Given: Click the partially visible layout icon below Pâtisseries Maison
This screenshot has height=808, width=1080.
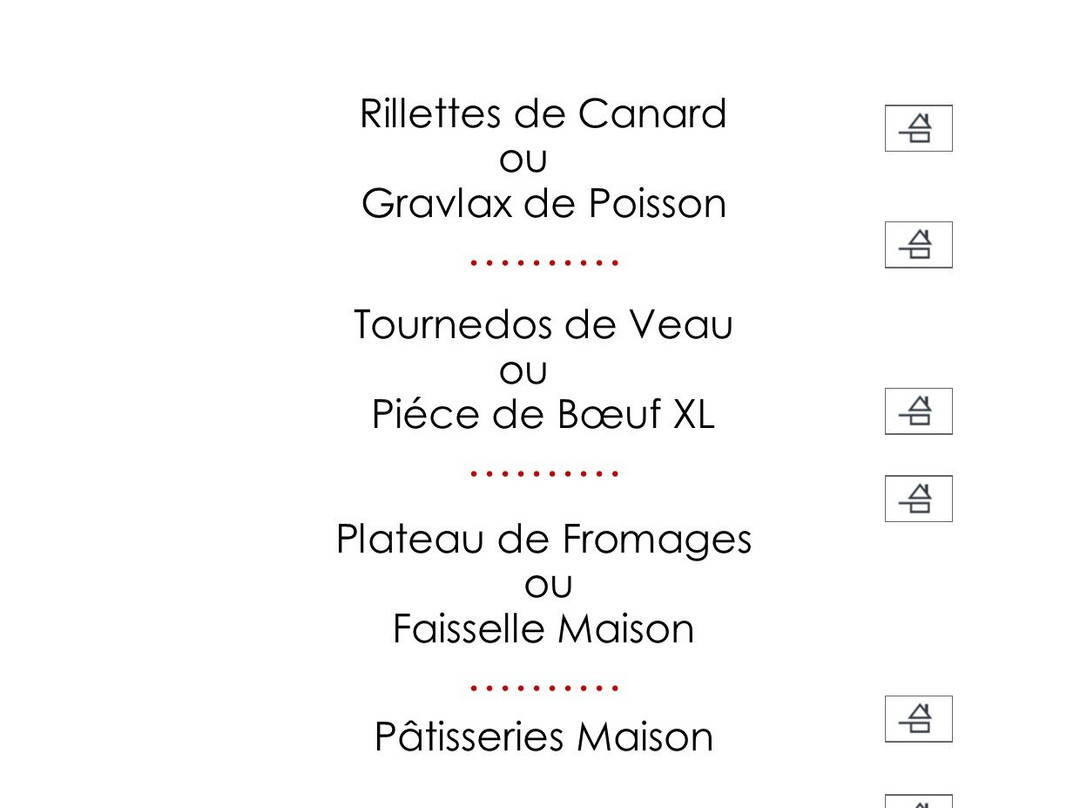Looking at the screenshot, I should tap(918, 801).
